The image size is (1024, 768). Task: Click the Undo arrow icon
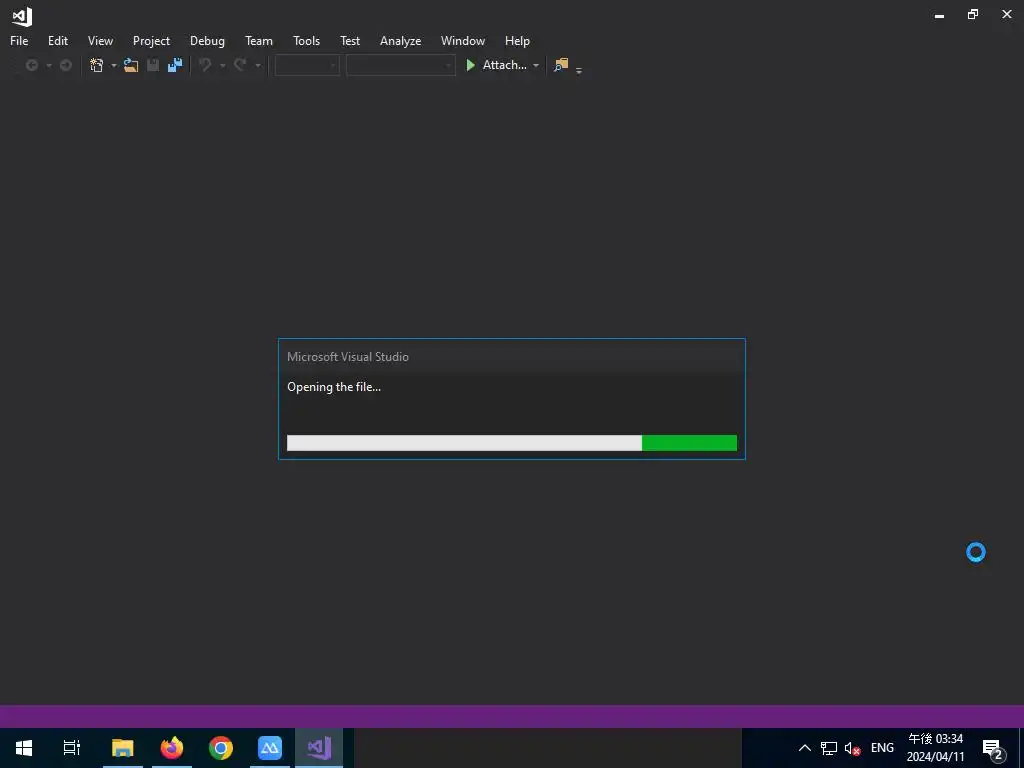pyautogui.click(x=205, y=65)
